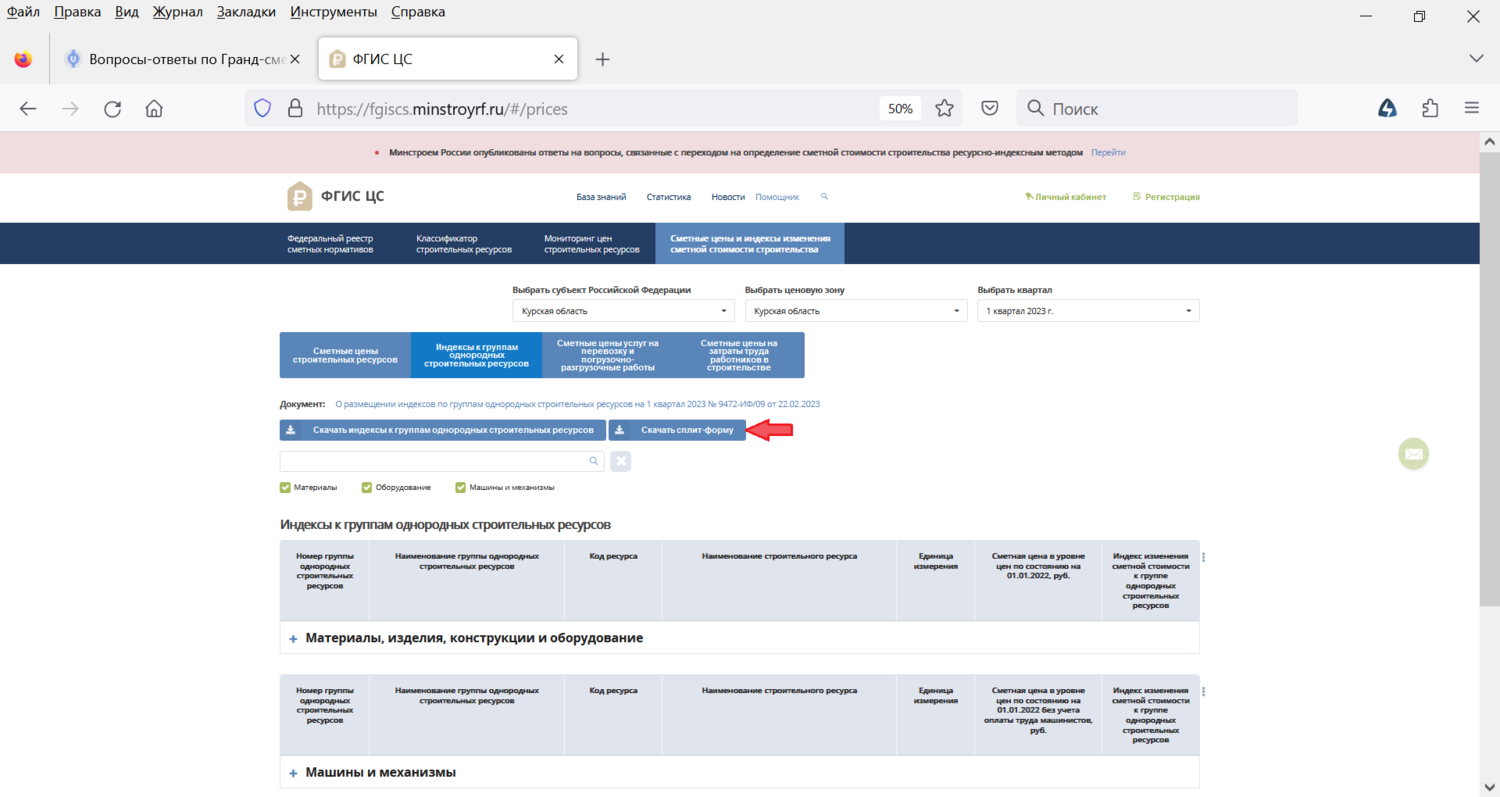Click the Save to Pocket icon
This screenshot has height=797, width=1500.
click(989, 109)
